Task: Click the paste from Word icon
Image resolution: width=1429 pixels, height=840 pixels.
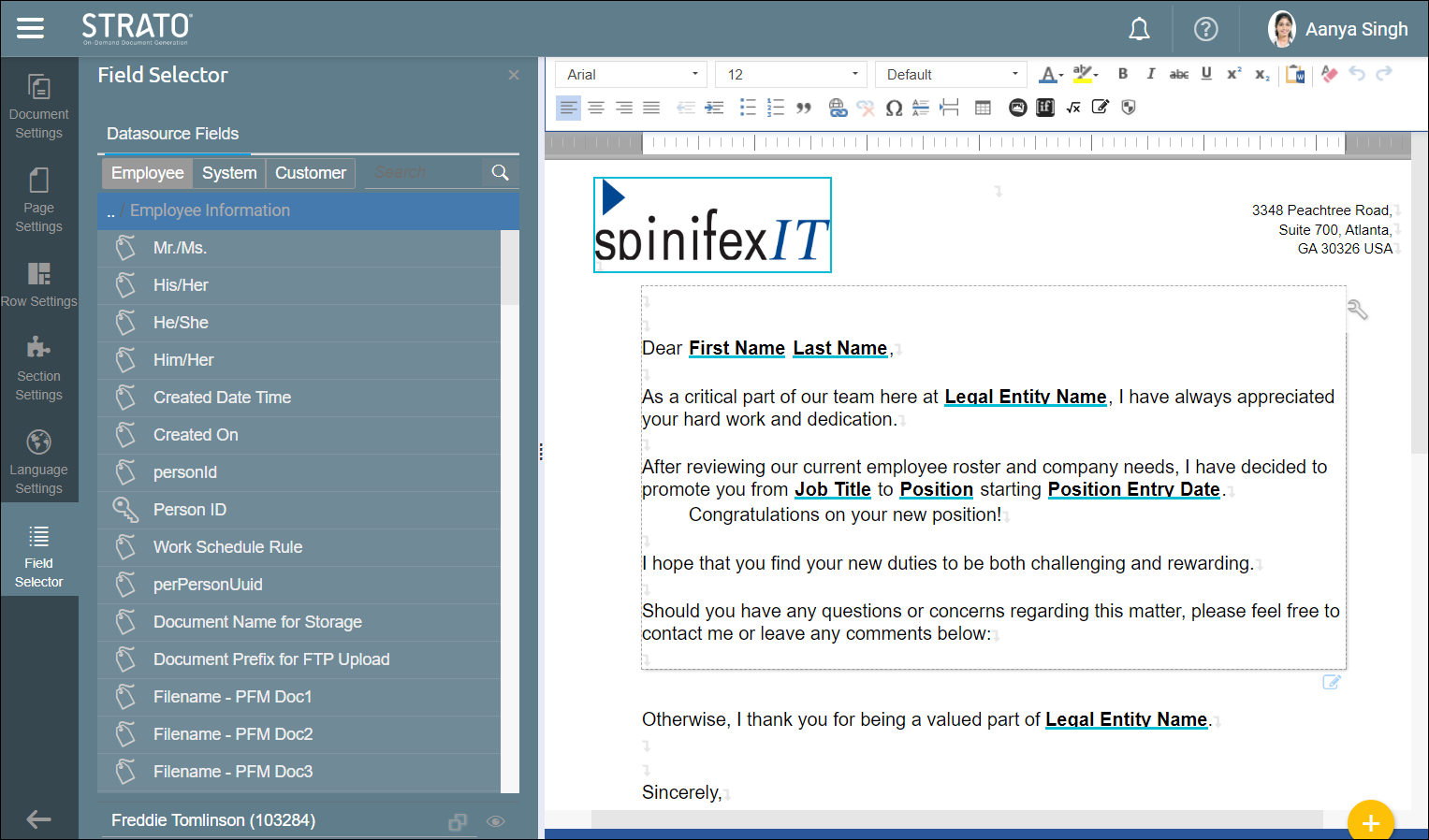Action: tap(1295, 74)
